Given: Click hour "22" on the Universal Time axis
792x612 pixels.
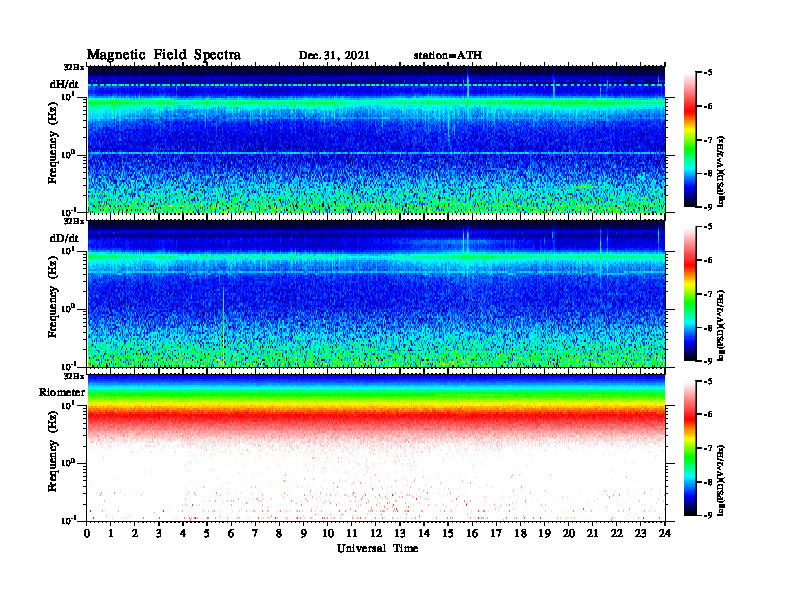Looking at the screenshot, I should pyautogui.click(x=616, y=534).
